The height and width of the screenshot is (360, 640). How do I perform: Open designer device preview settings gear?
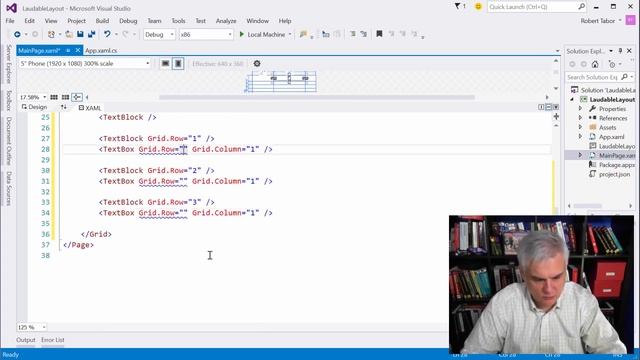point(257,64)
